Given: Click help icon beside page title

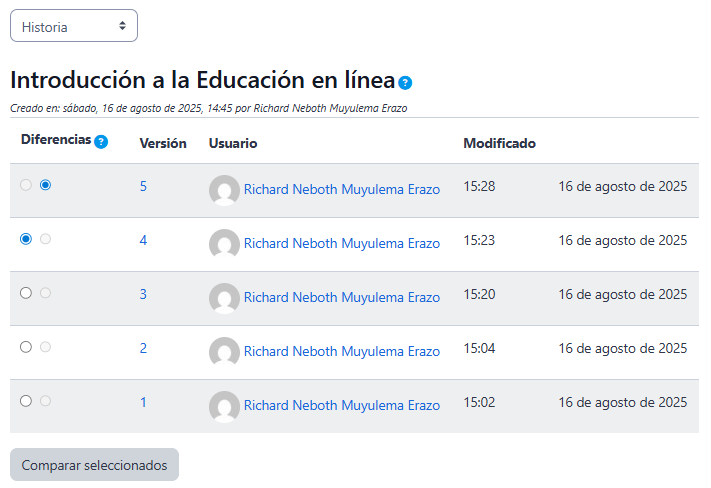Looking at the screenshot, I should tap(405, 83).
